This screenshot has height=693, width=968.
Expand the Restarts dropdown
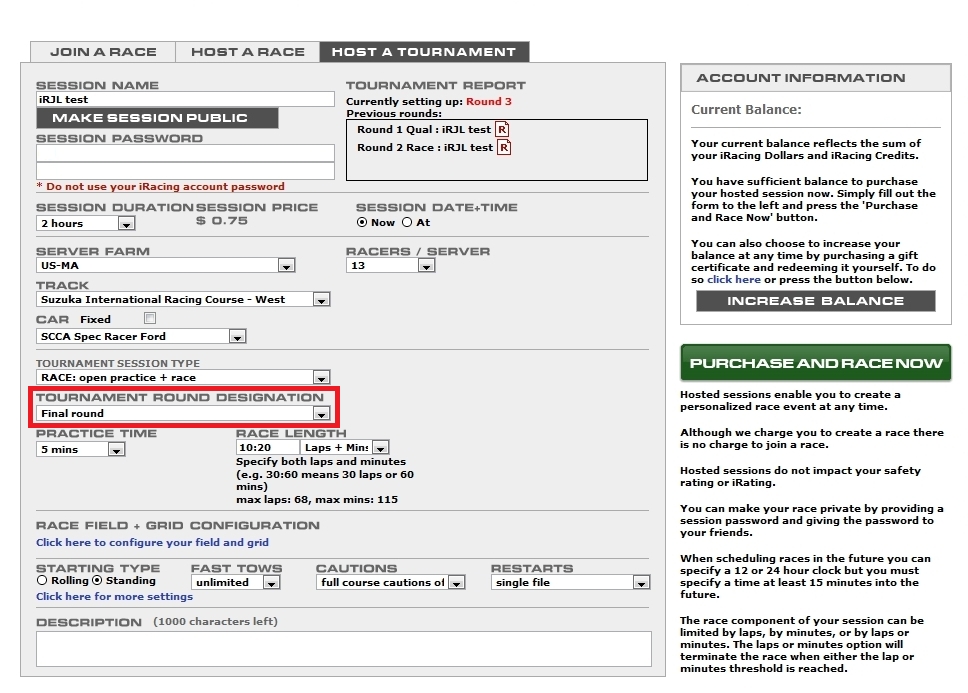570,582
